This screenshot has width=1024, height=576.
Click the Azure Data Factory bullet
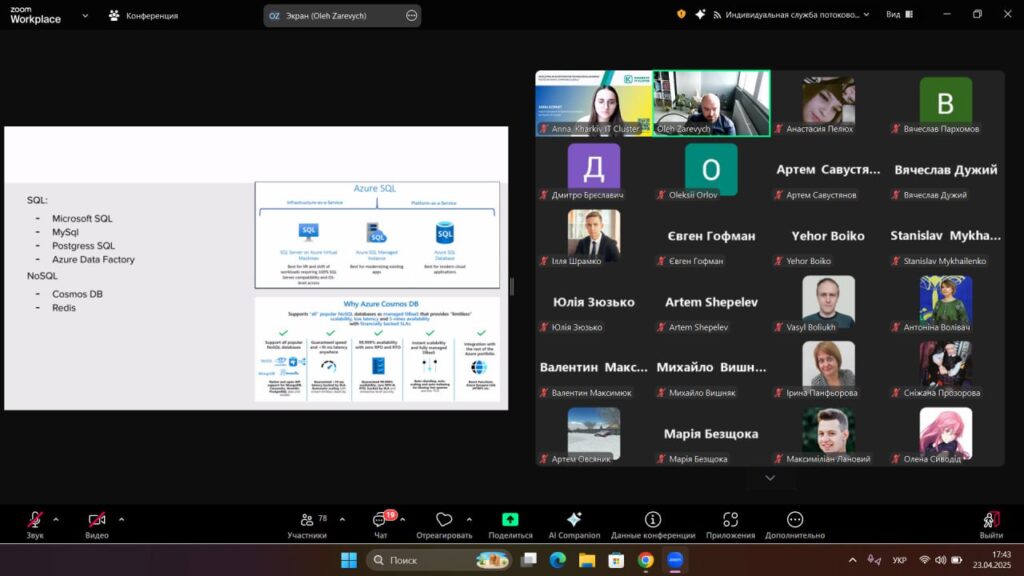(x=93, y=259)
